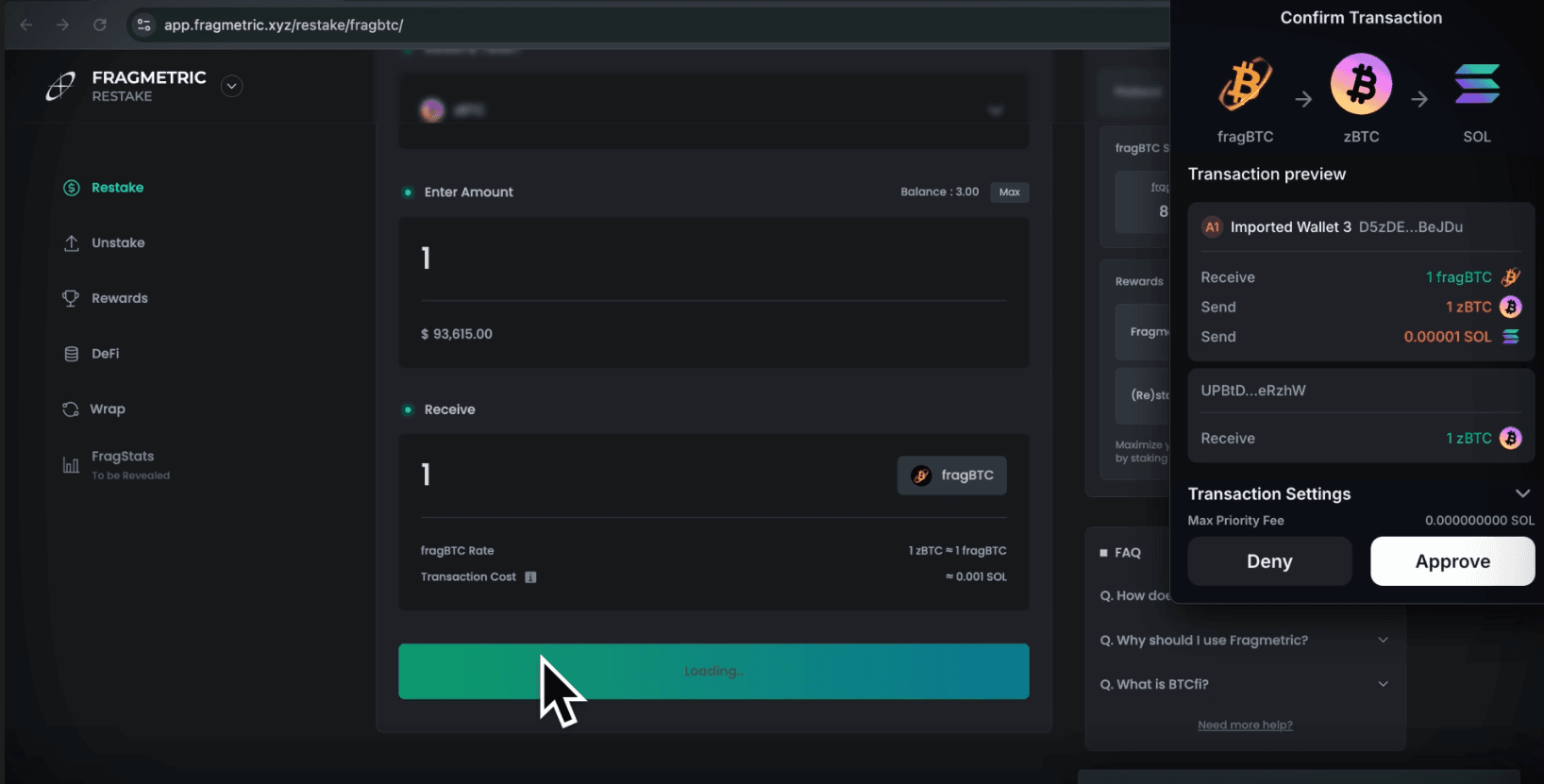Reload the page with browser refresh icon
1544x784 pixels.
pyautogui.click(x=99, y=25)
